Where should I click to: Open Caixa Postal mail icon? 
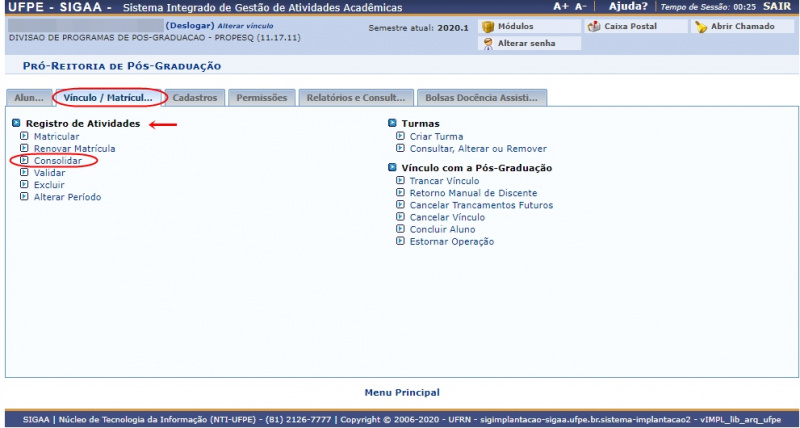[594, 26]
